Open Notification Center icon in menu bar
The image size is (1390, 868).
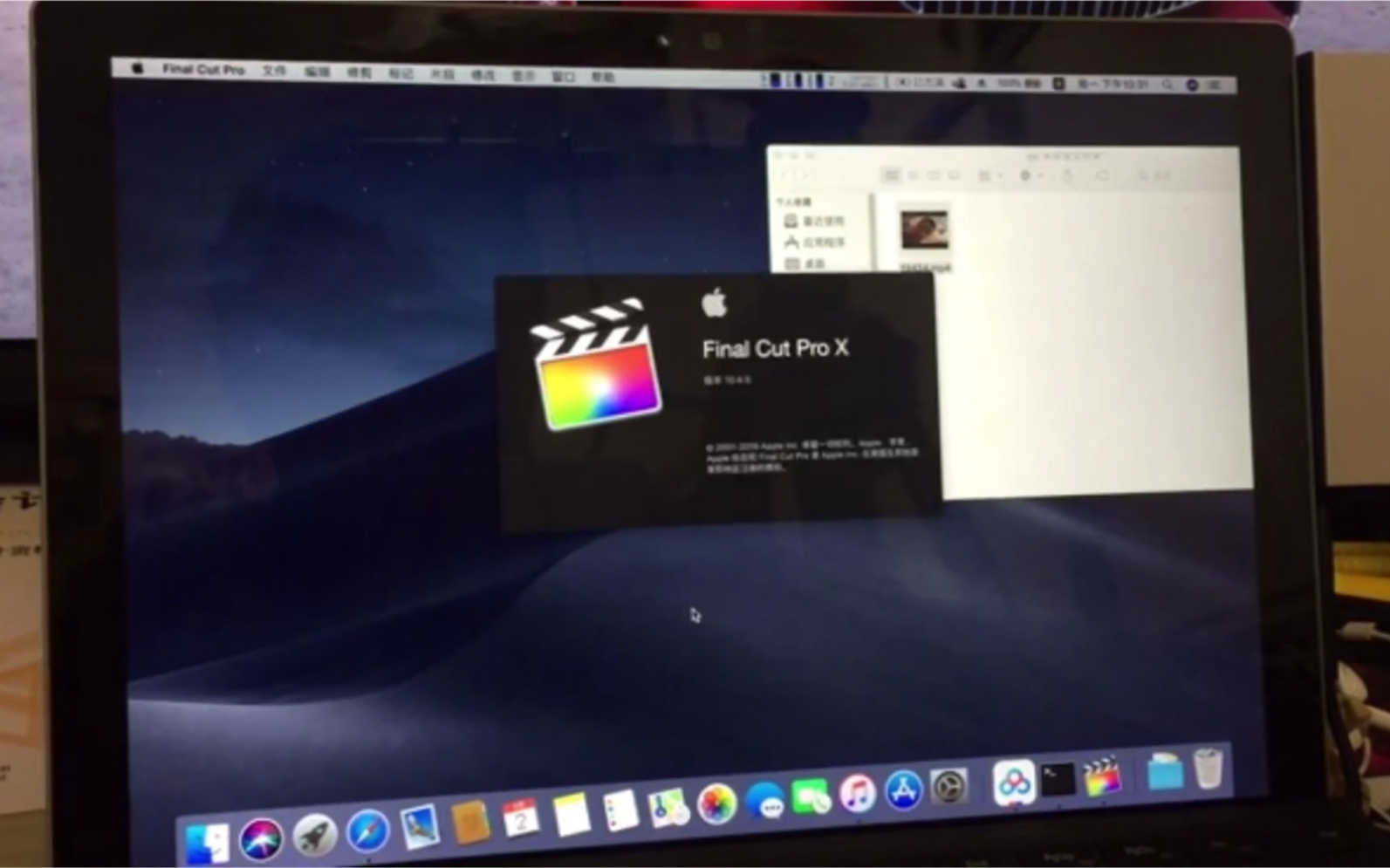coord(1215,85)
